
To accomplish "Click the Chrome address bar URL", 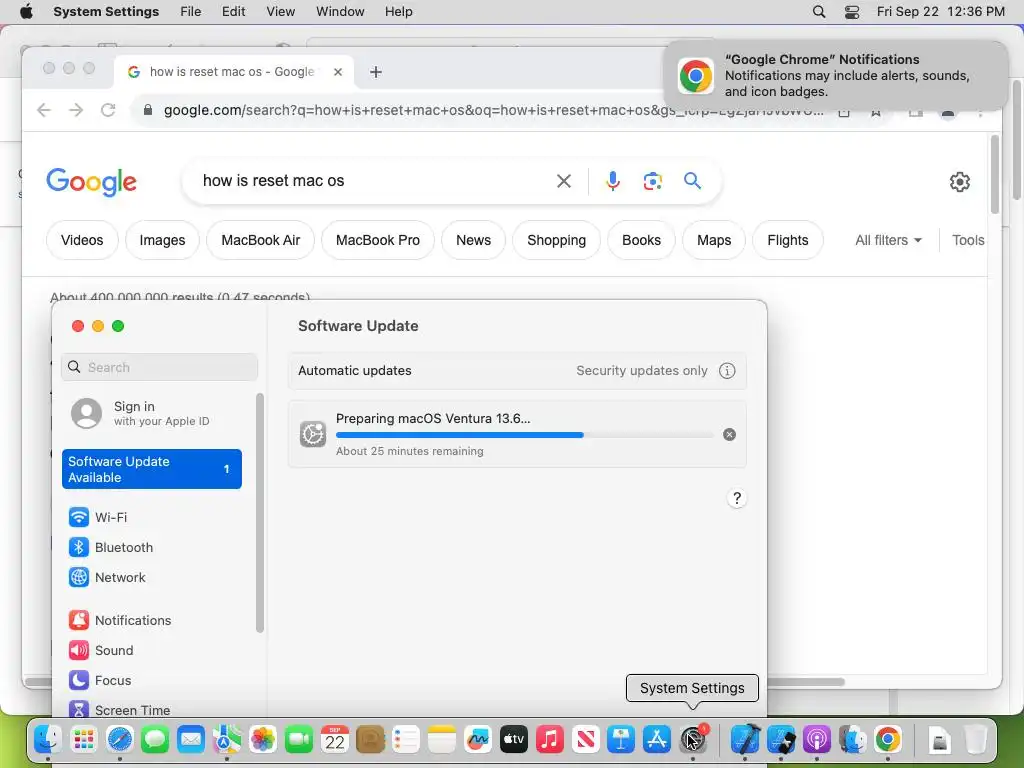I will pos(493,110).
